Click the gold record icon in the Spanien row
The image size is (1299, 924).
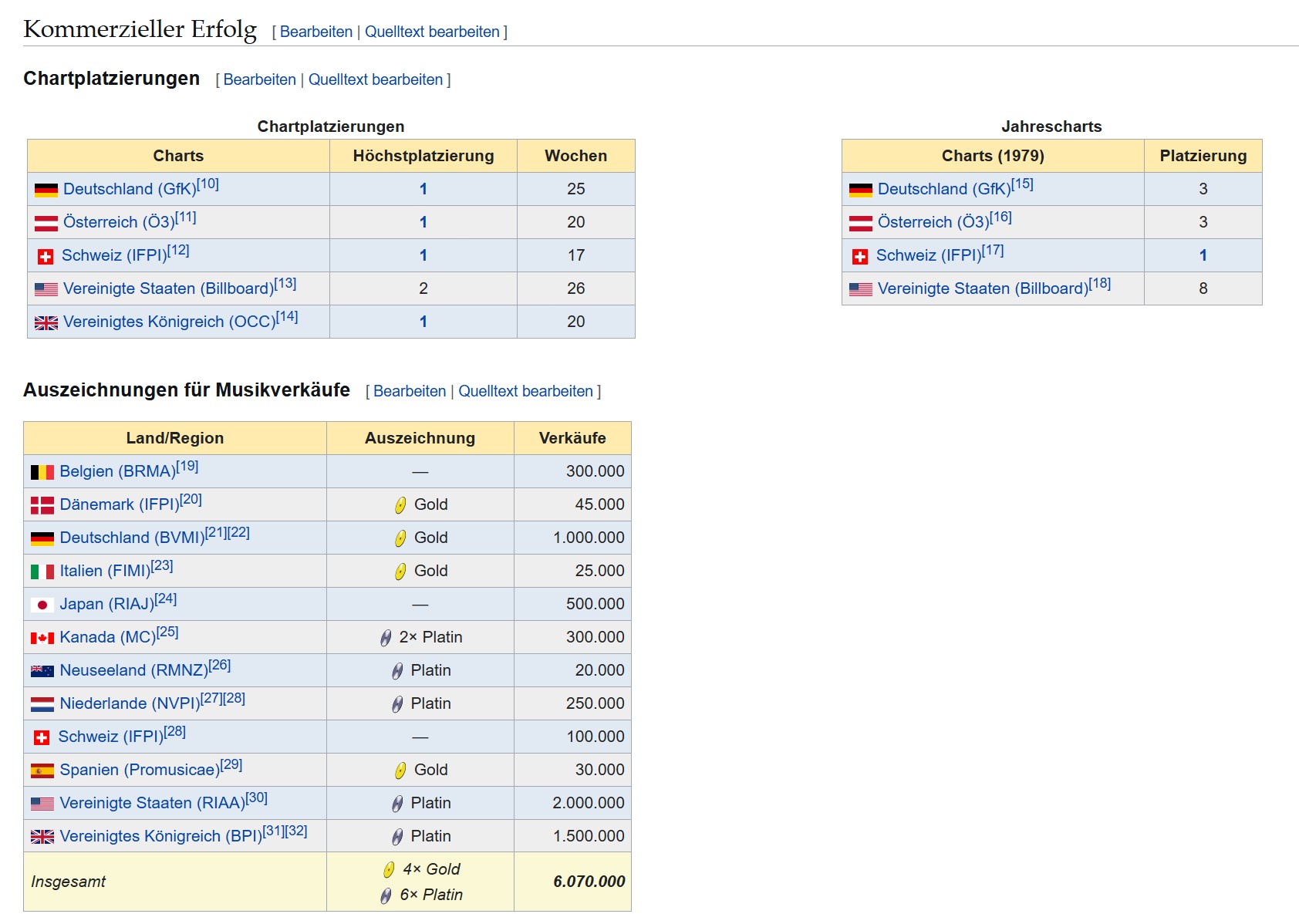400,771
